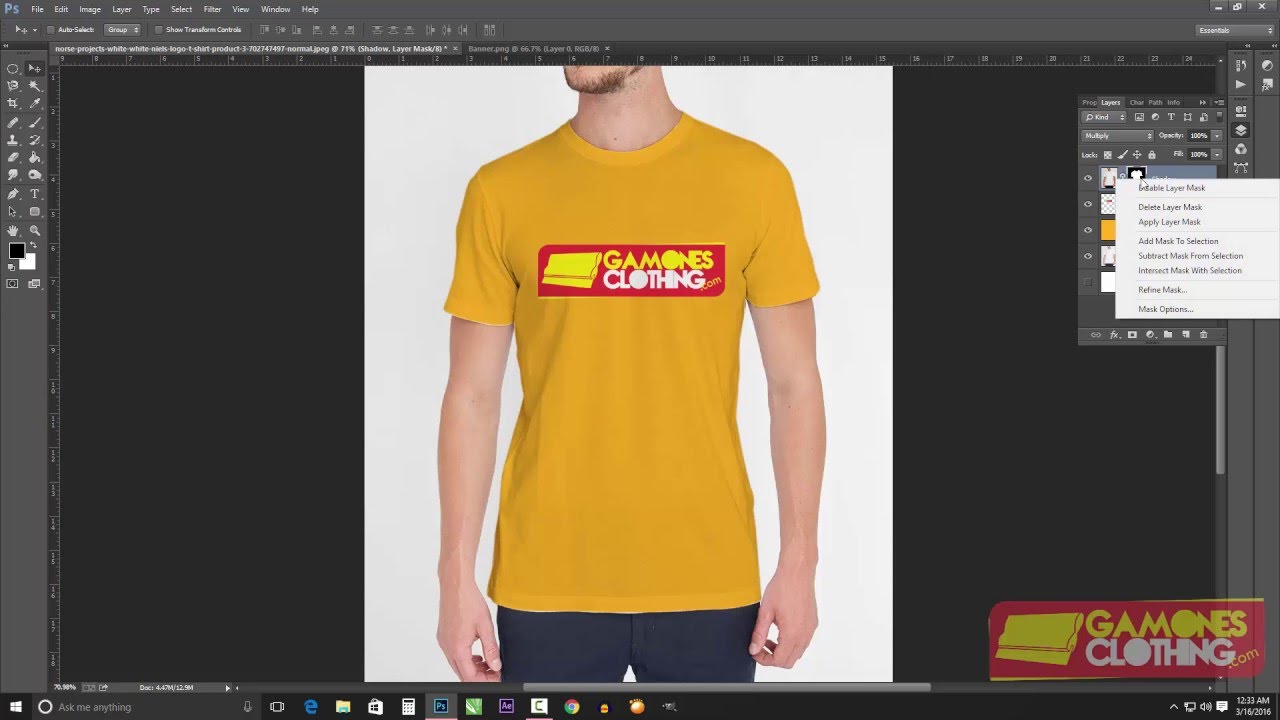The height and width of the screenshot is (720, 1280).
Task: Select the Move tool
Action: tap(34, 69)
